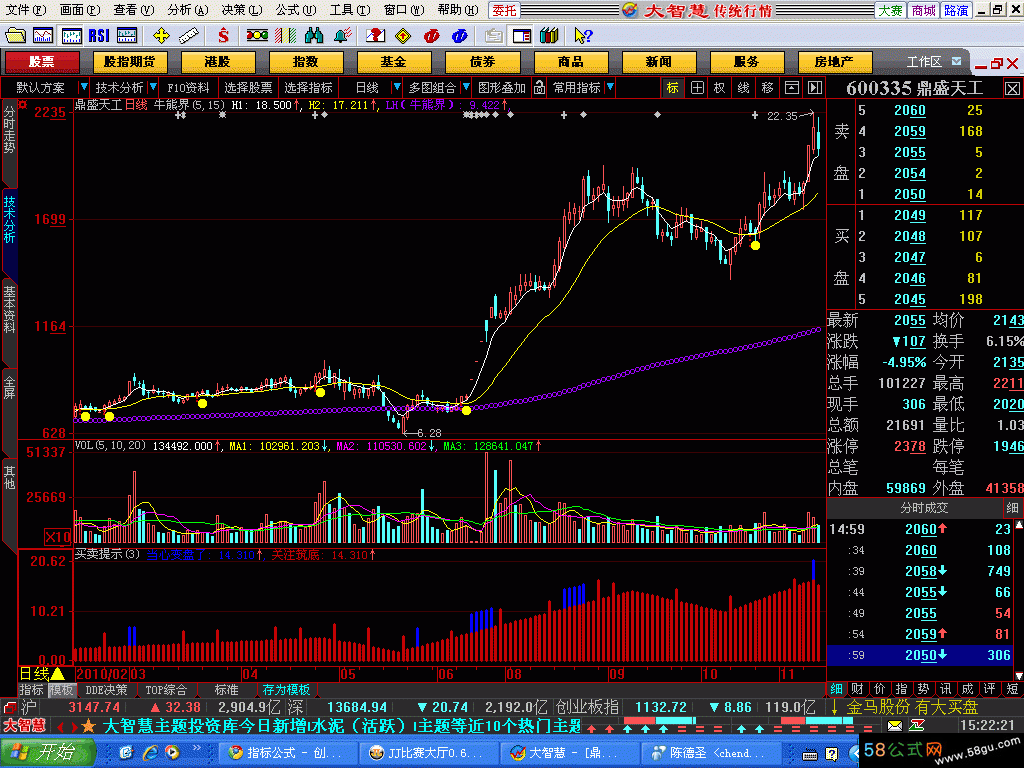Click the red circular info icon
Viewport: 1024px width, 768px height.
(x=431, y=35)
